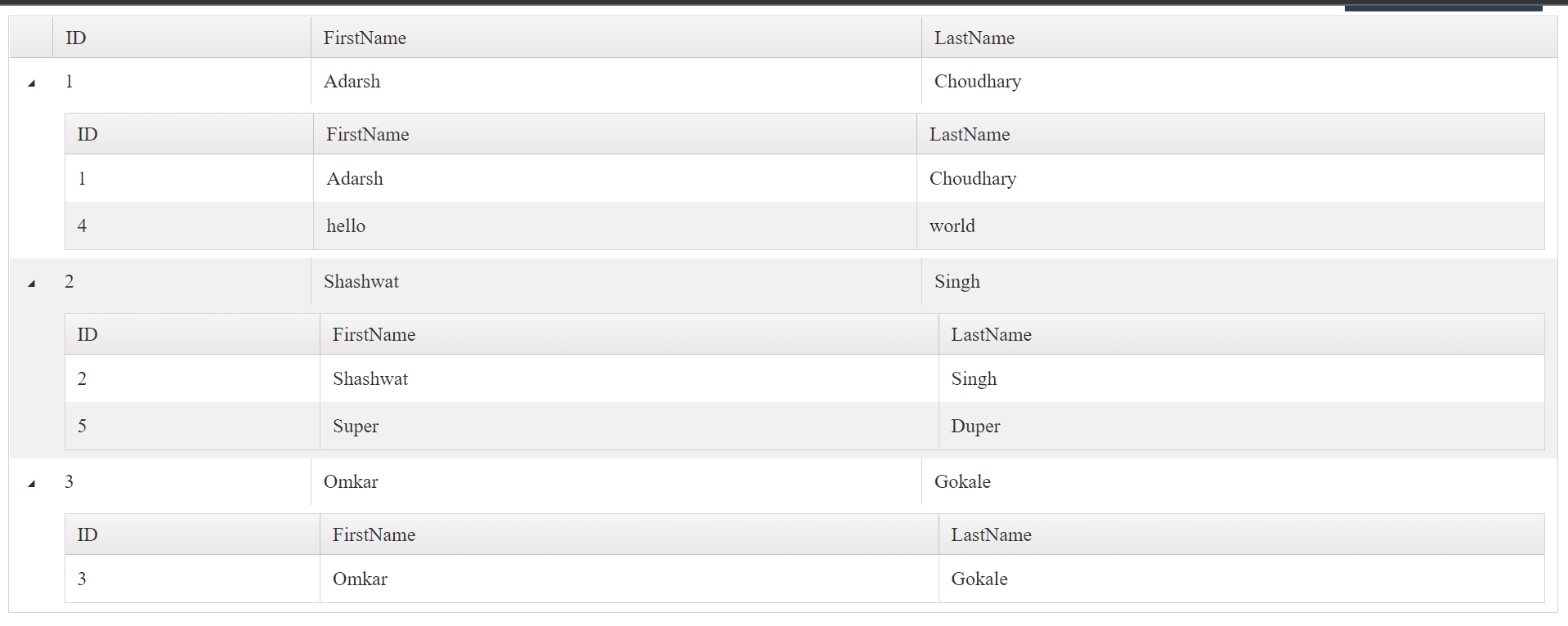Collapse the Shashwat Singh master row

(x=31, y=283)
